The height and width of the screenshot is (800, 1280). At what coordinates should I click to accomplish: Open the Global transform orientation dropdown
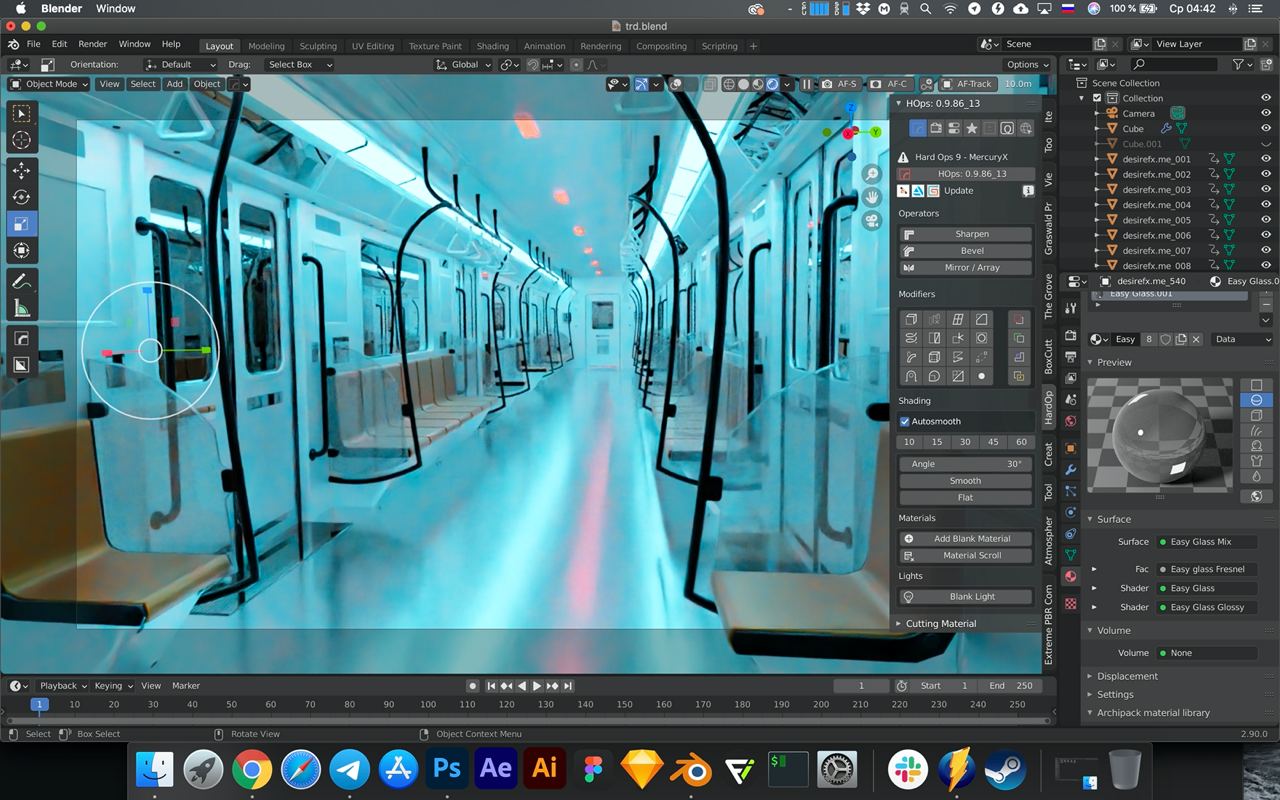tap(464, 65)
